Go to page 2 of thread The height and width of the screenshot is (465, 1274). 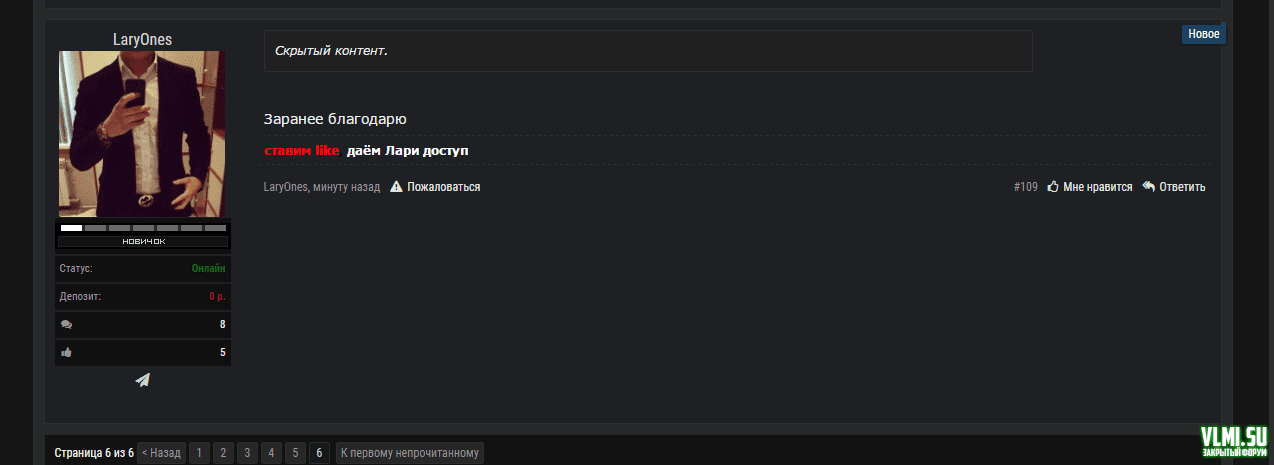coord(224,453)
